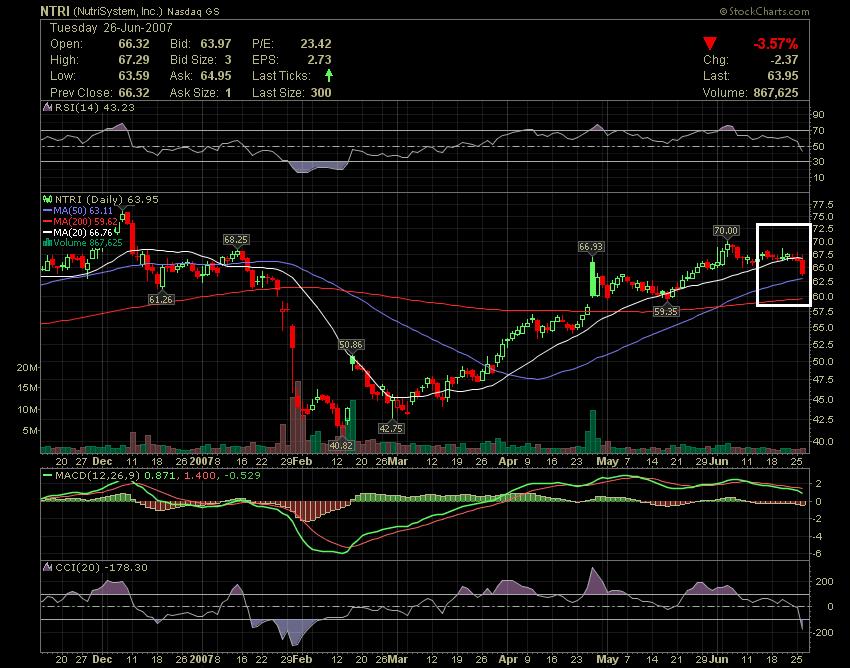Click the green volume spike before May
This screenshot has height=668, width=850.
click(593, 432)
